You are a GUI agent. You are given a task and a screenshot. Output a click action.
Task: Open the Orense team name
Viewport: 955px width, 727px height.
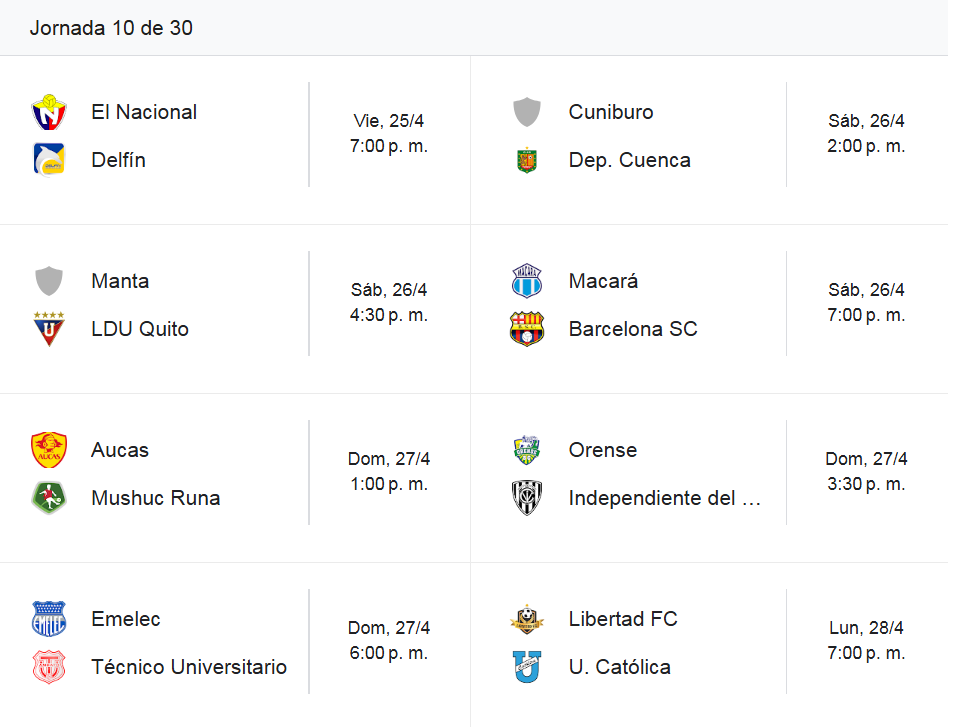pos(603,450)
